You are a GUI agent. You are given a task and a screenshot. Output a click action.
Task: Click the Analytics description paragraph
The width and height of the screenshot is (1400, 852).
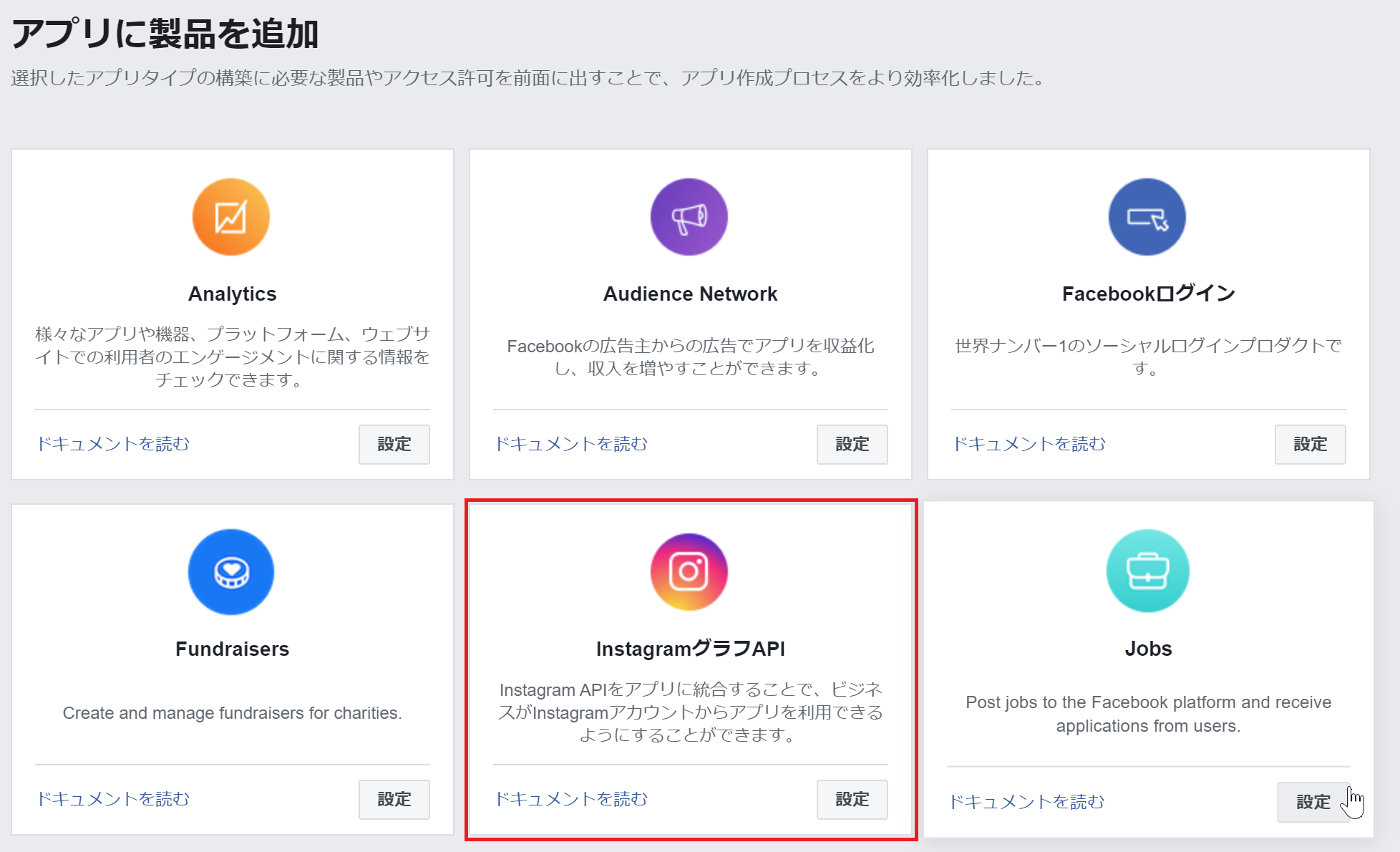[233, 357]
